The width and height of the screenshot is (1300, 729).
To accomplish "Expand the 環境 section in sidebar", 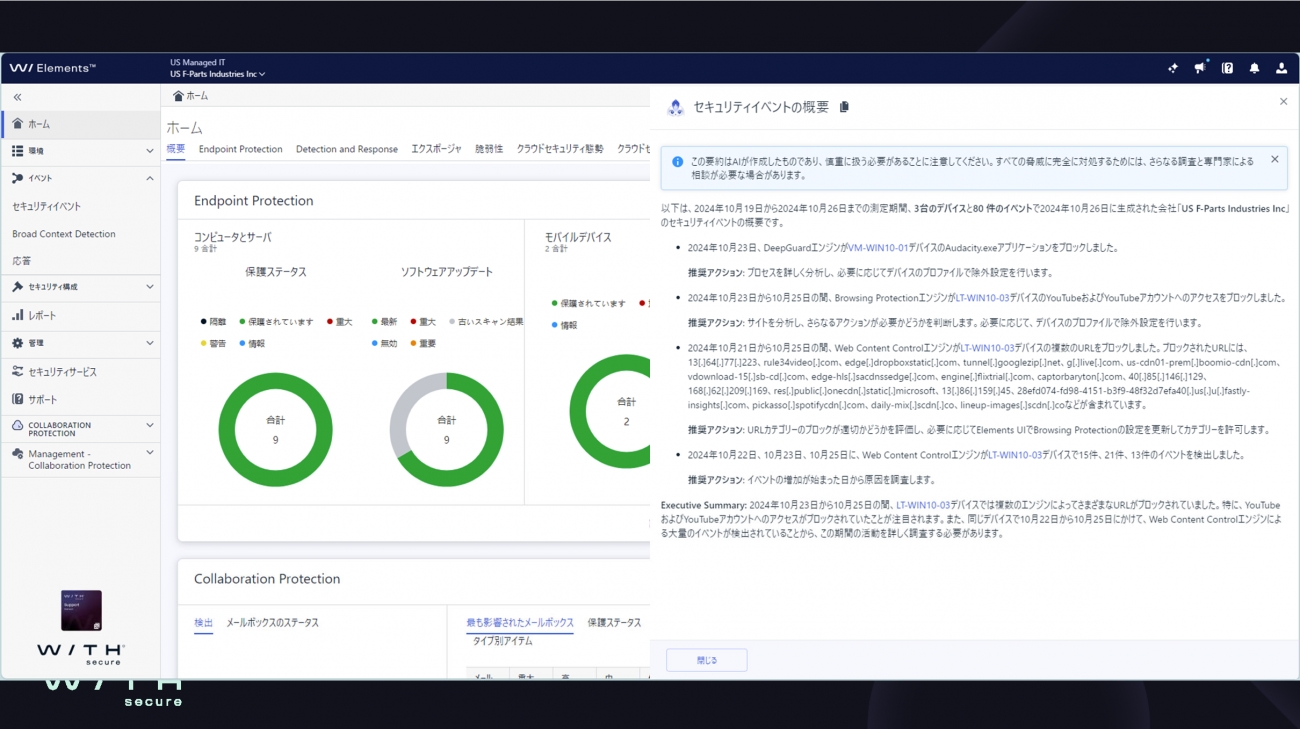I will pos(150,151).
